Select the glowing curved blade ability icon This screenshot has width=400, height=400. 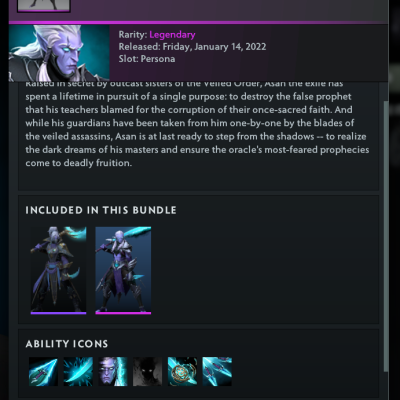pyautogui.click(x=78, y=371)
